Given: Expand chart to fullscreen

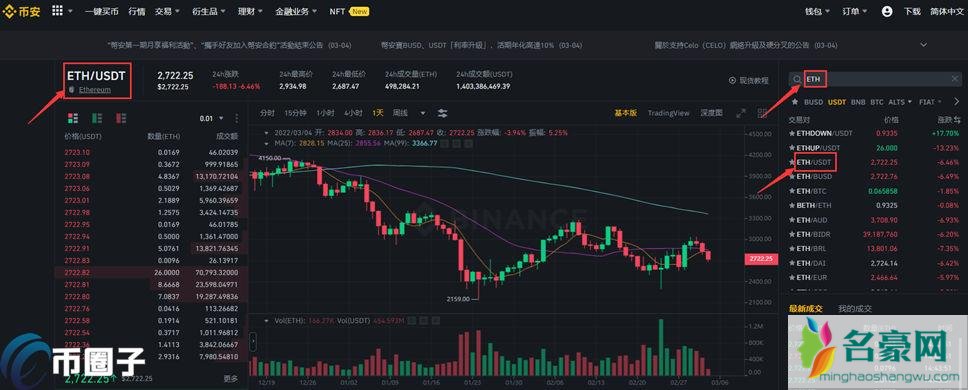Looking at the screenshot, I should click(x=741, y=113).
